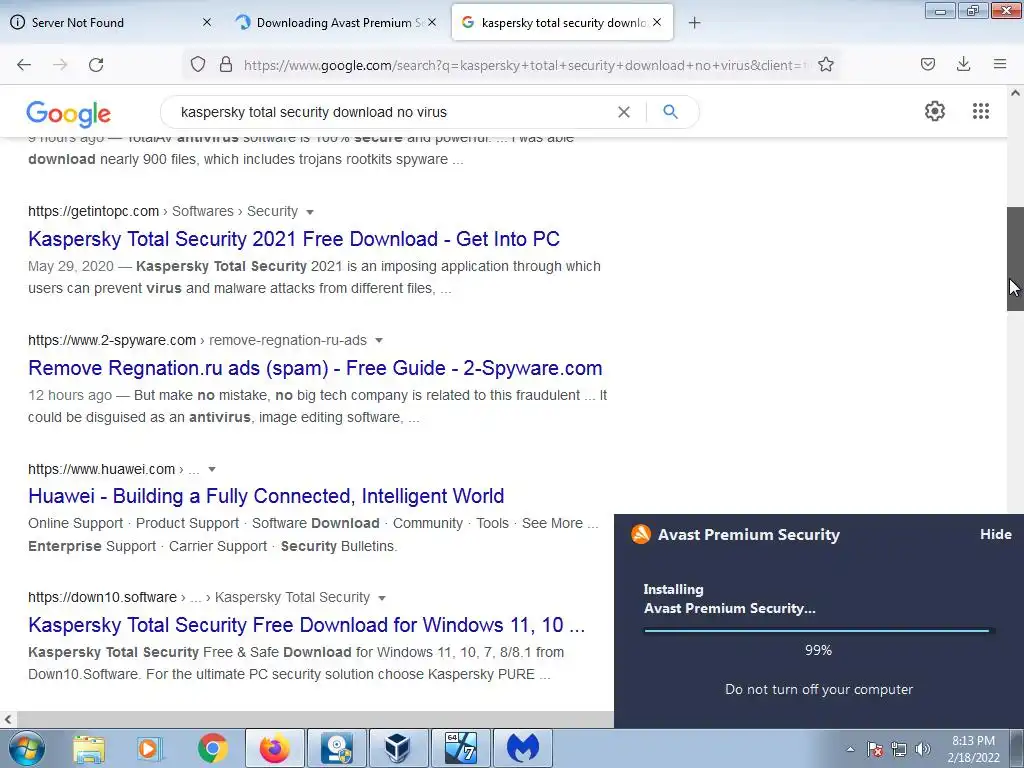The width and height of the screenshot is (1024, 768).
Task: Expand the huawei.com result options arrow
Action: tap(212, 470)
